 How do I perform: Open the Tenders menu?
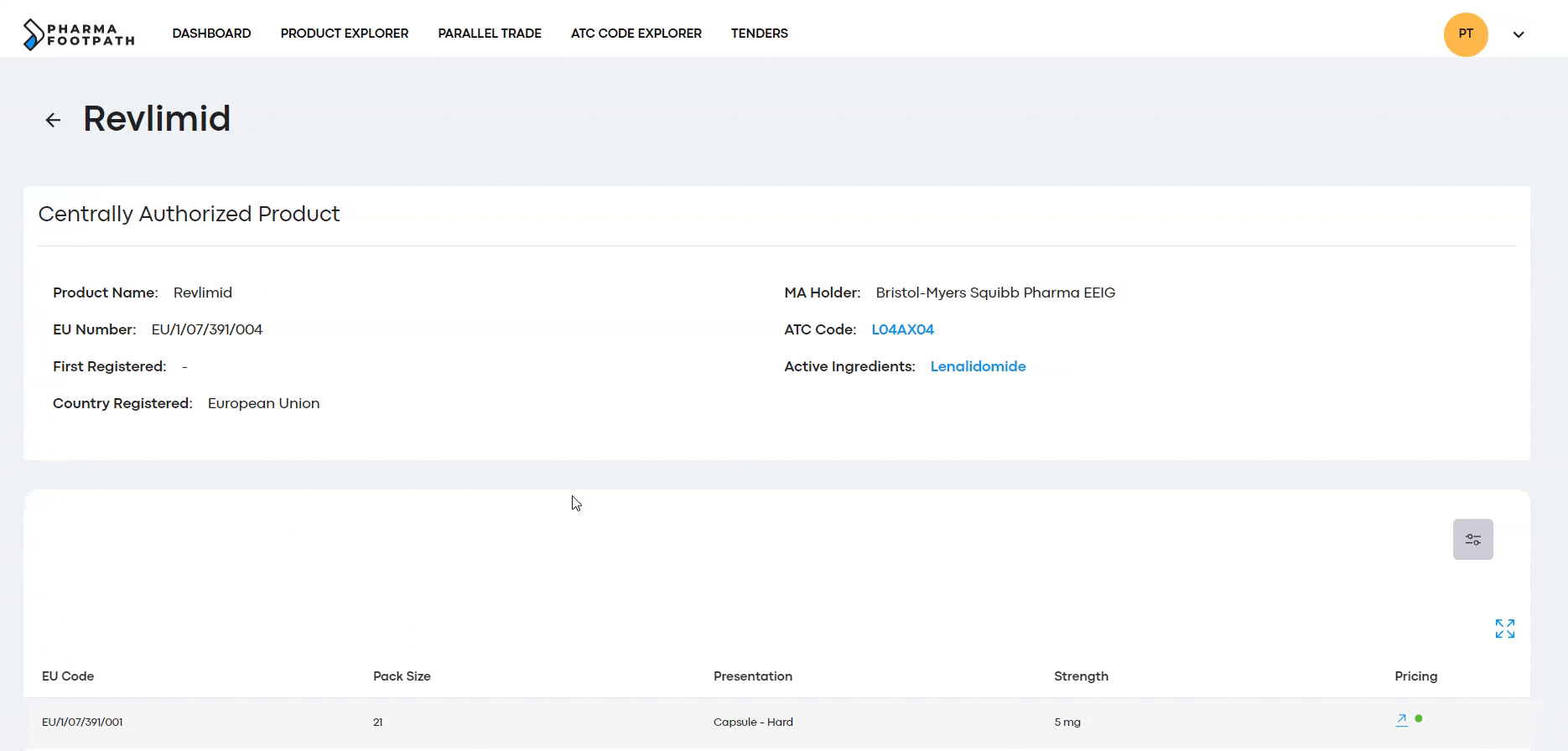click(x=760, y=34)
